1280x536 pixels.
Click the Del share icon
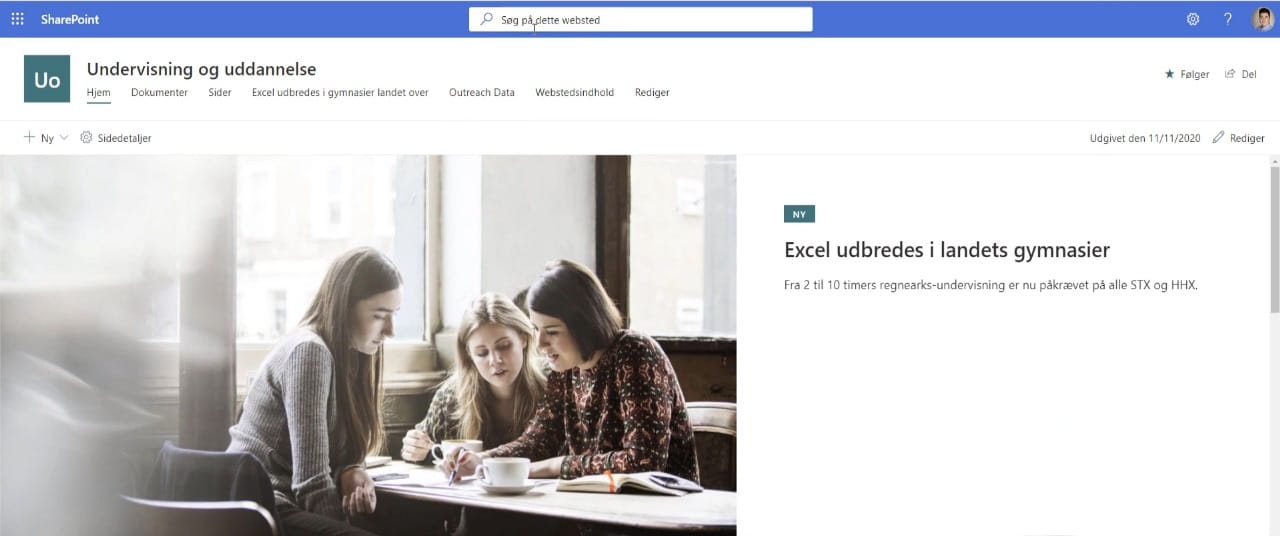tap(1230, 74)
